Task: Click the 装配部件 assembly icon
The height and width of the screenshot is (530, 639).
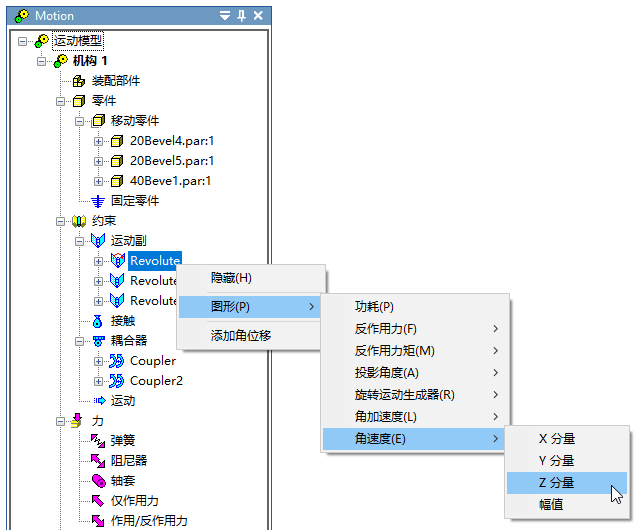Action: (x=79, y=81)
